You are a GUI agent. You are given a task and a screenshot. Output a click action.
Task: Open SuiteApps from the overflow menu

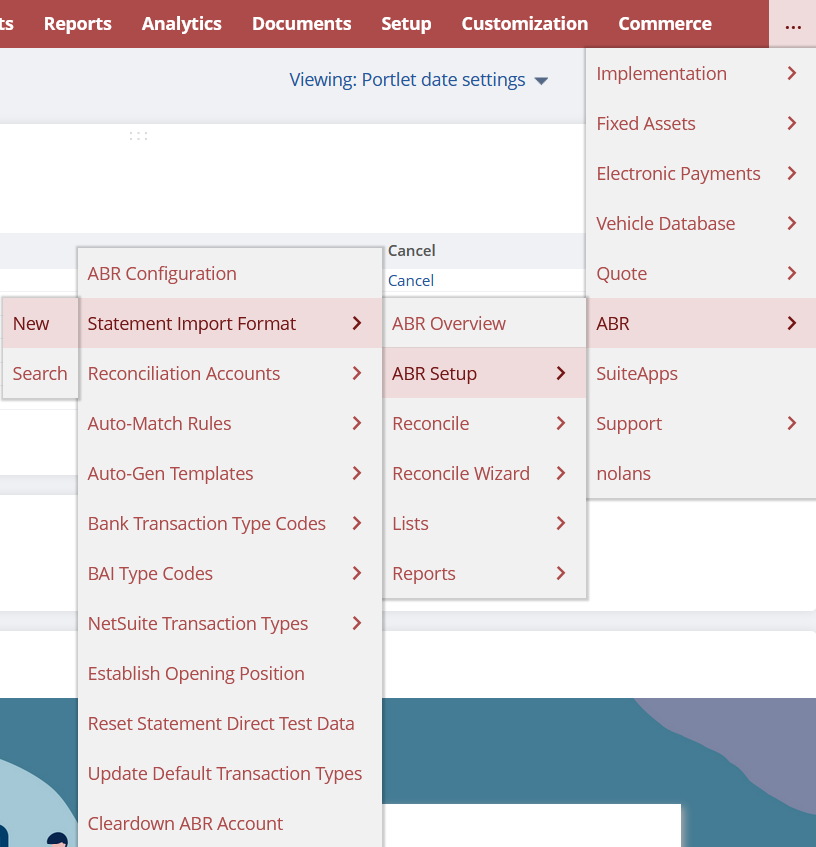coord(637,373)
